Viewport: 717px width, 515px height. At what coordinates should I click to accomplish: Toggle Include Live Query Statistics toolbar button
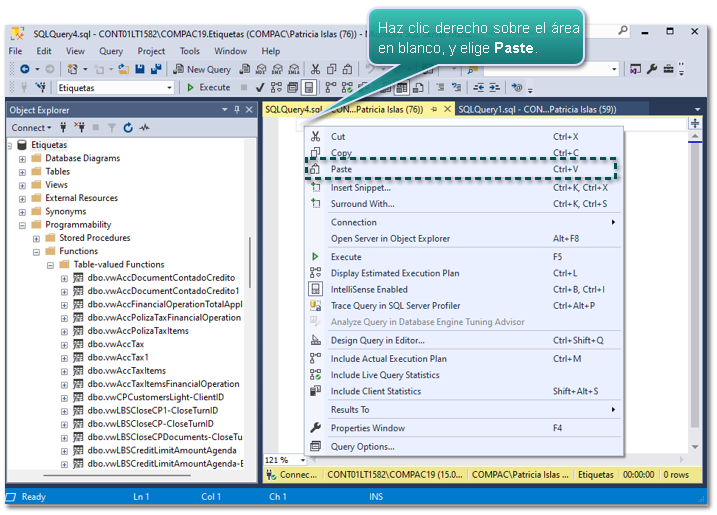(x=347, y=87)
